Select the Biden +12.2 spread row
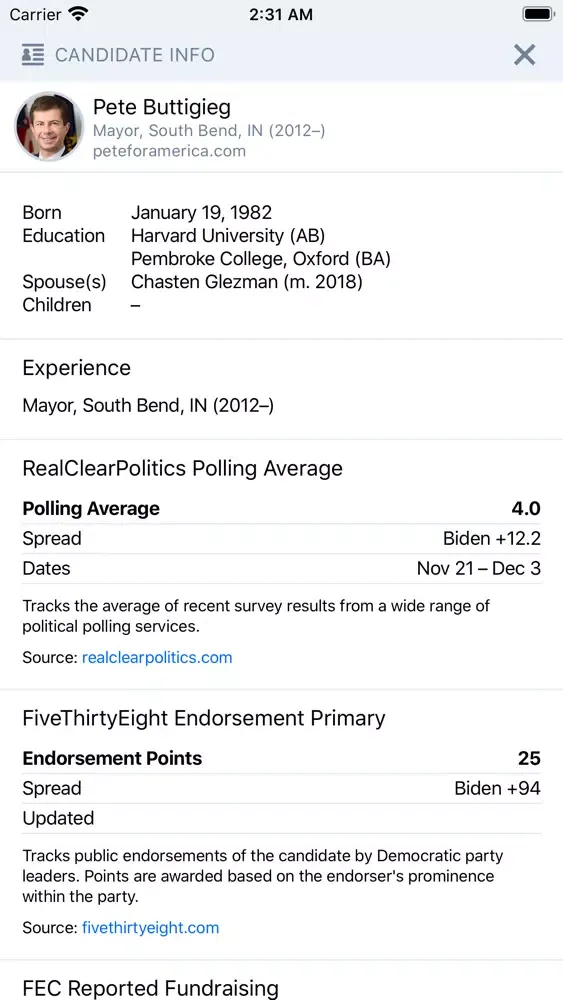 282,538
